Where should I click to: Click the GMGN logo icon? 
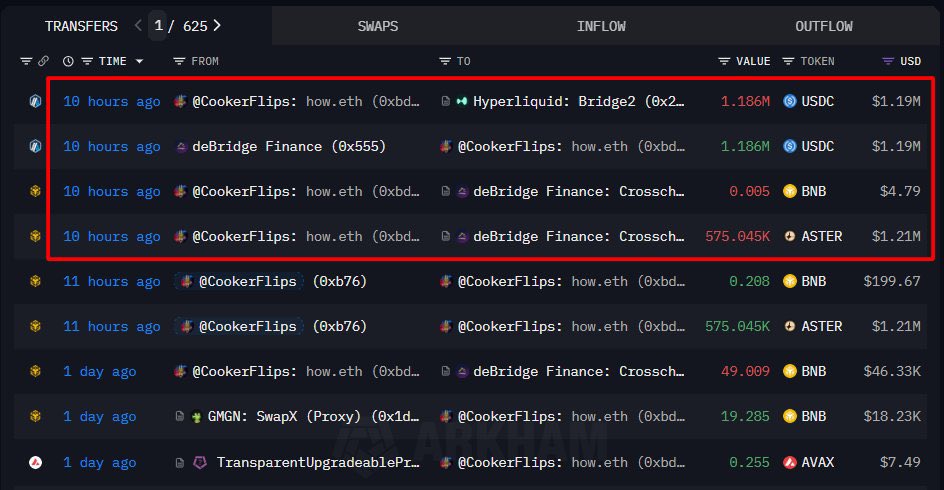point(196,417)
